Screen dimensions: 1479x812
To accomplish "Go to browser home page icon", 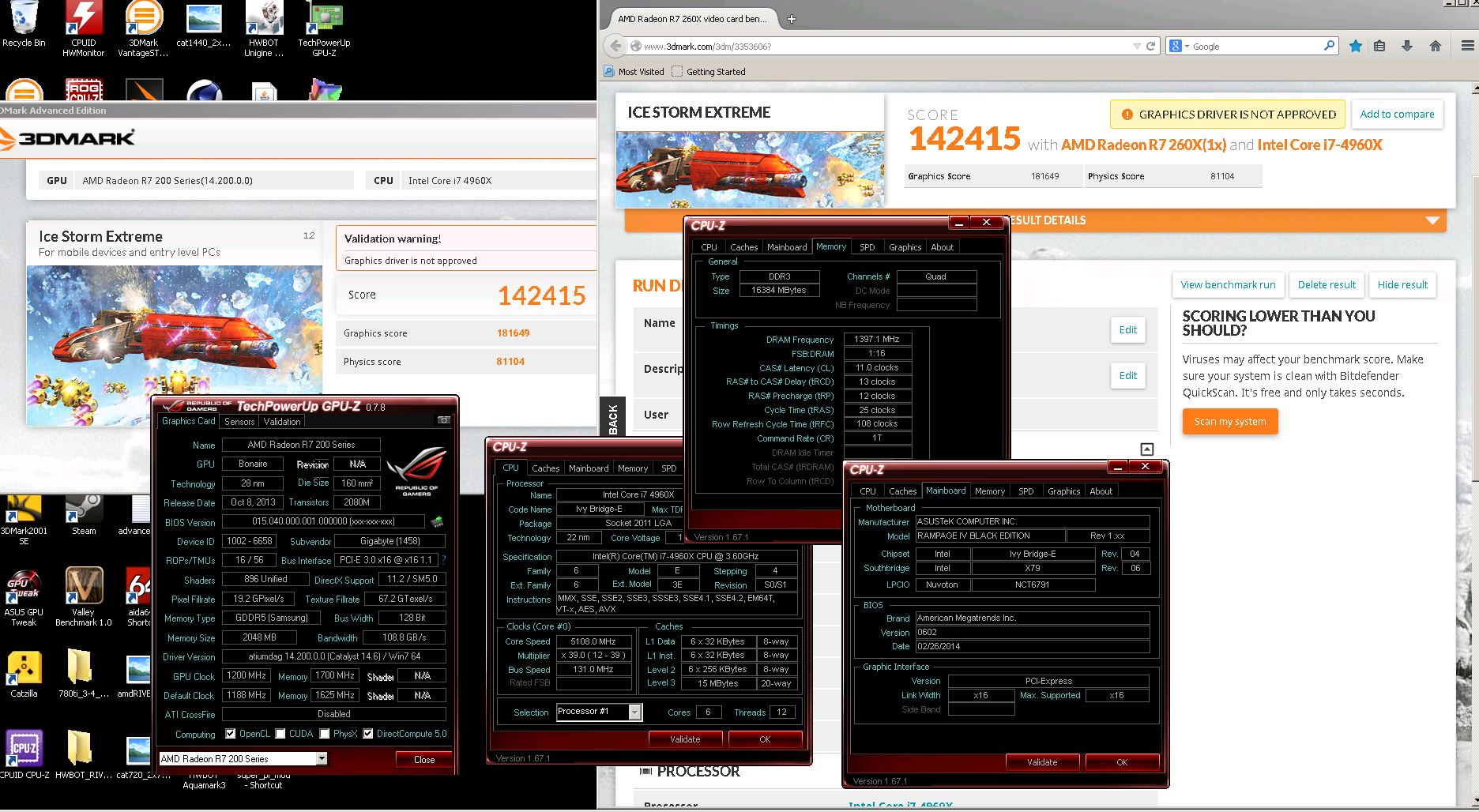I will coord(1436,47).
